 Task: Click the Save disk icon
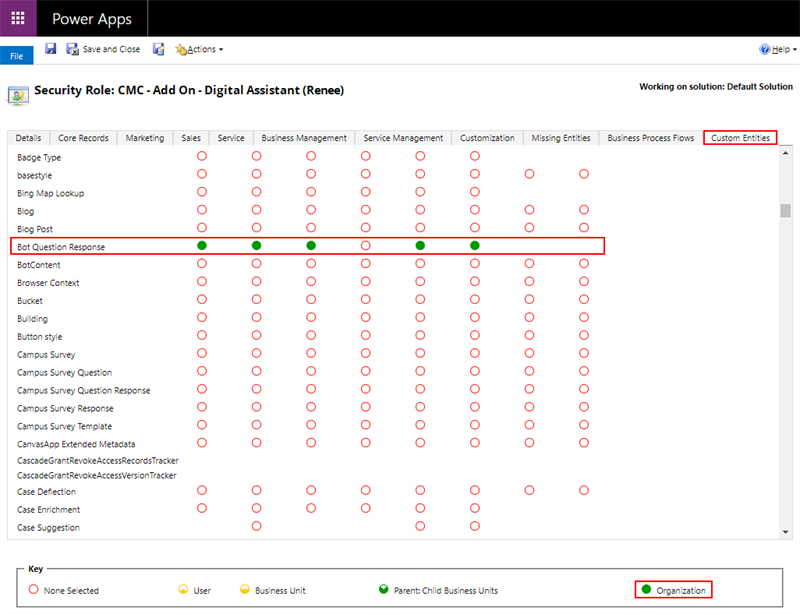pyautogui.click(x=51, y=49)
